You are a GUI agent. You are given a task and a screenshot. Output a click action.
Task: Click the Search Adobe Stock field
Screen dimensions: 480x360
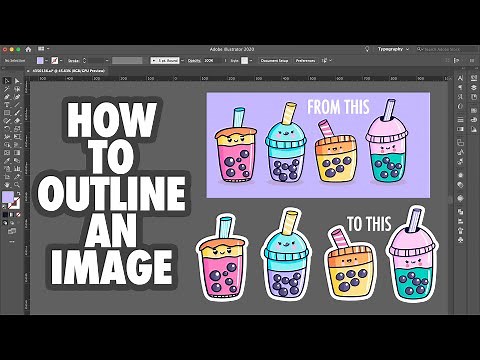click(x=447, y=49)
